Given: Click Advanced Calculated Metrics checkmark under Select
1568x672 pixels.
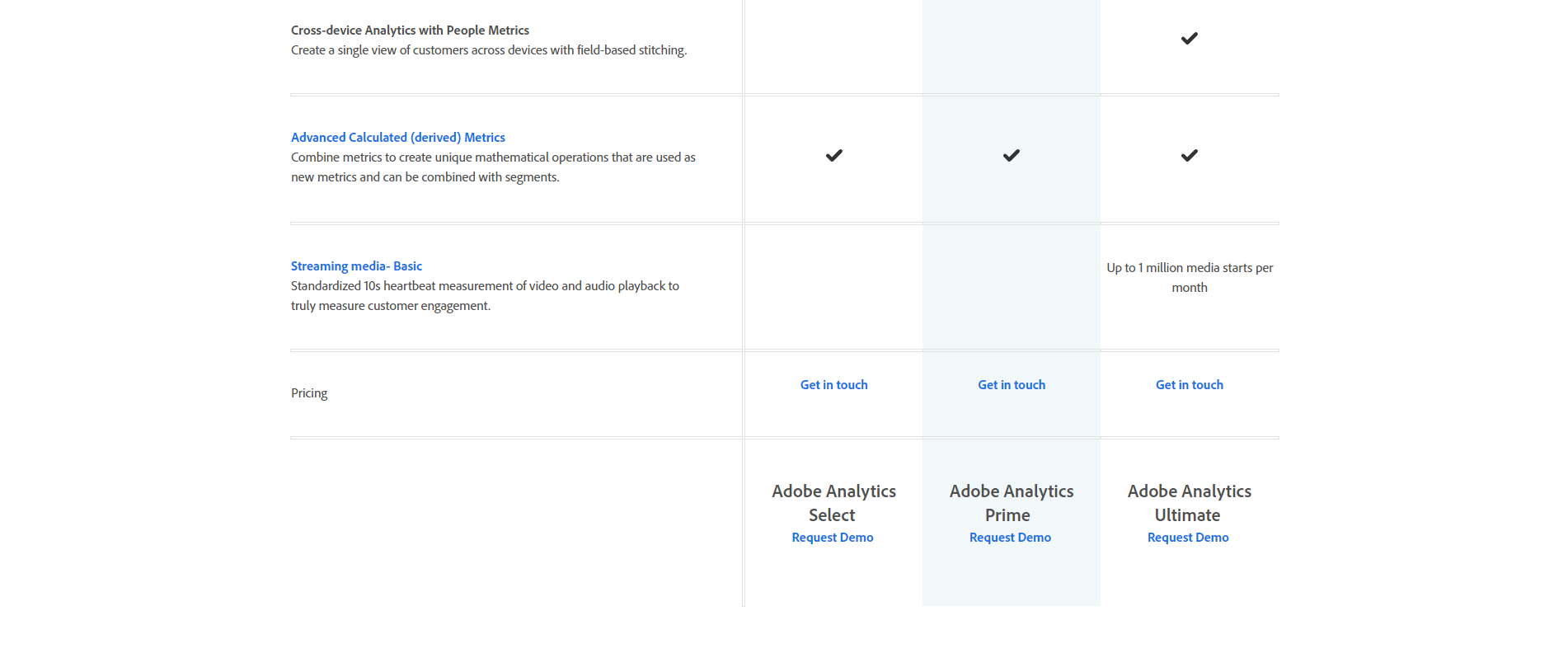Looking at the screenshot, I should pyautogui.click(x=834, y=156).
